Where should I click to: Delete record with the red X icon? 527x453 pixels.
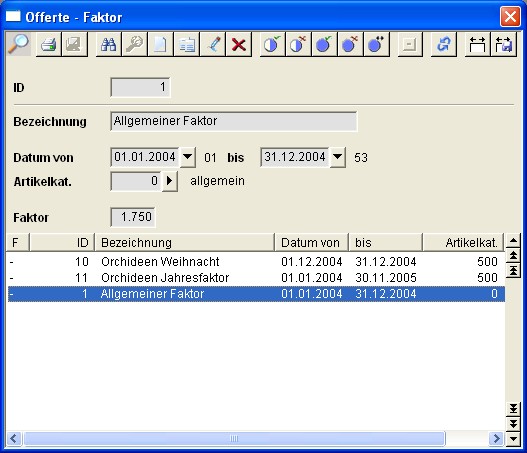pos(239,44)
